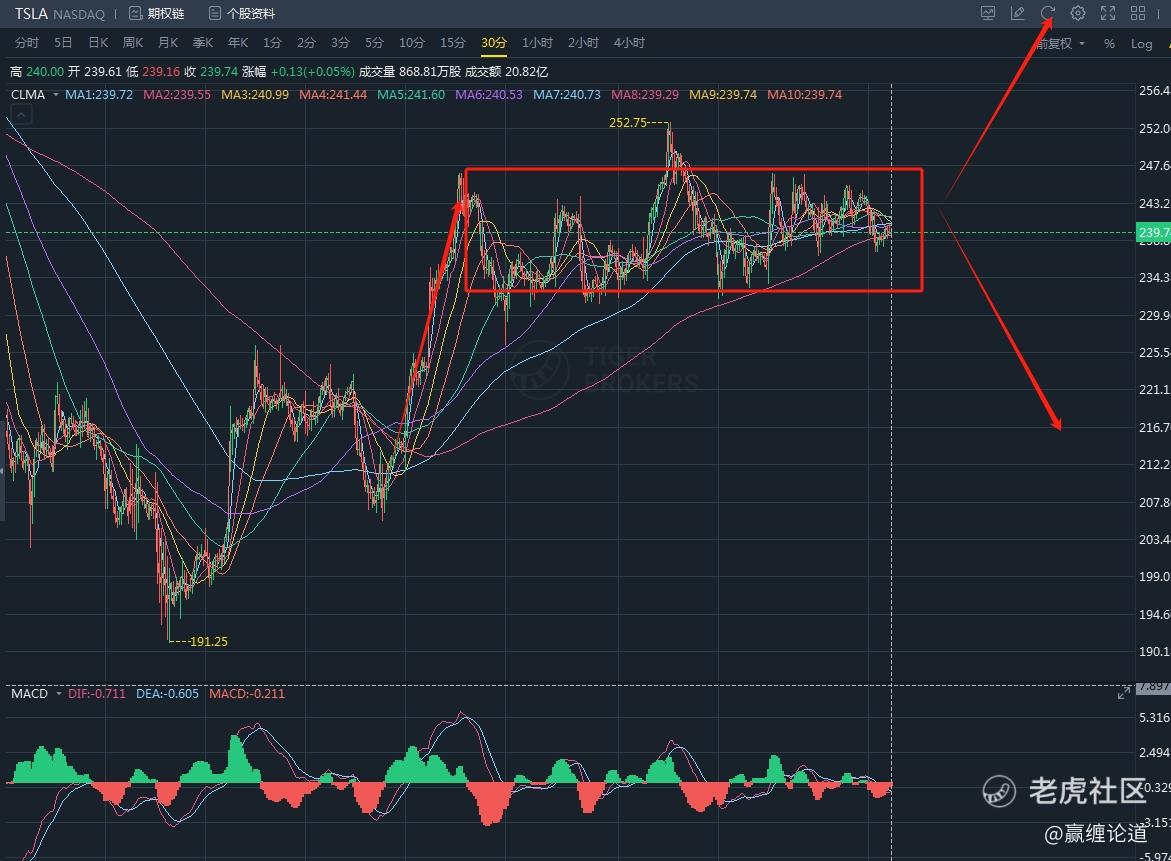1171x861 pixels.
Task: Click the high value 240.00
Action: pyautogui.click(x=45, y=72)
